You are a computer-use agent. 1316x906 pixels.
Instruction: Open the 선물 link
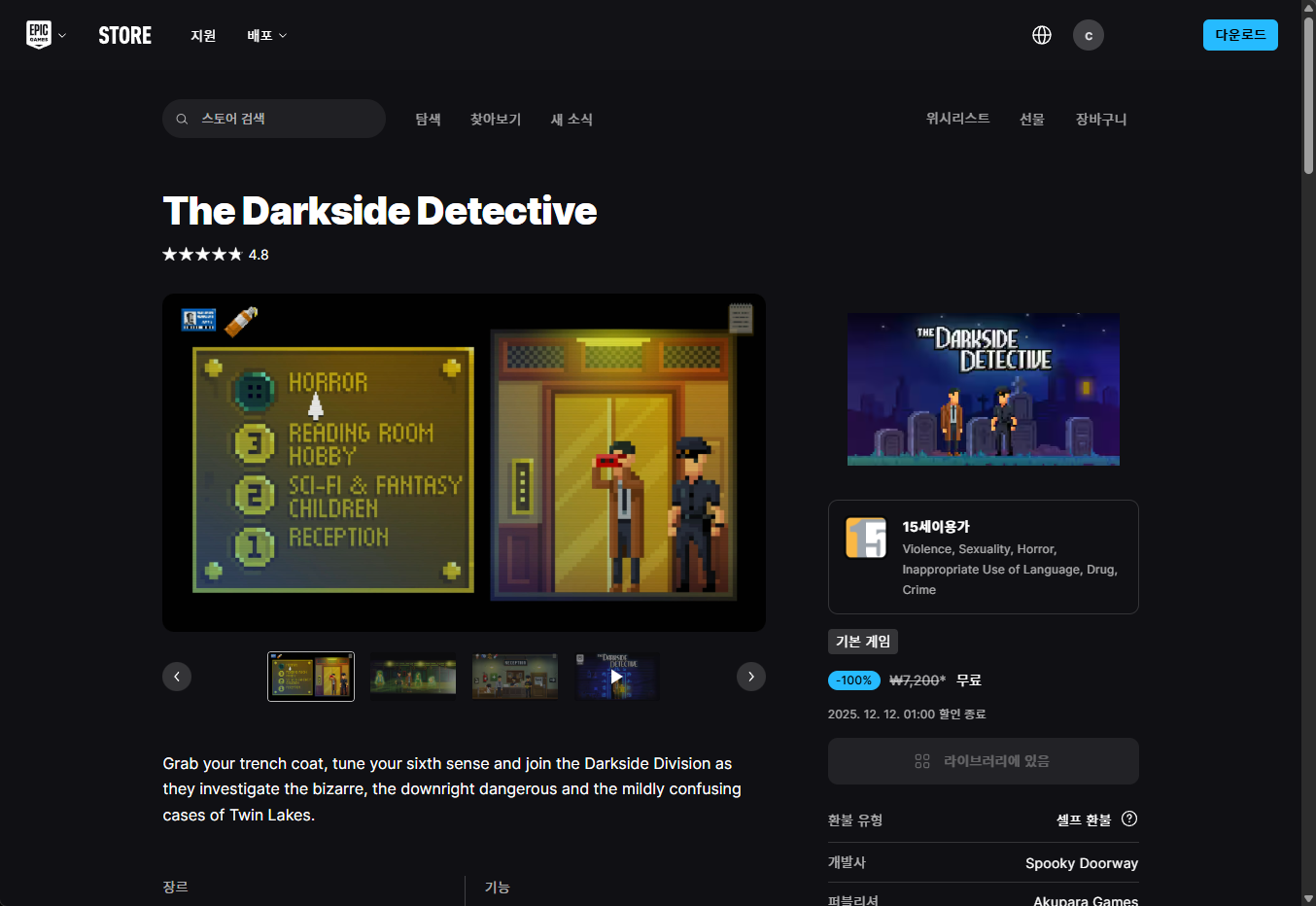(x=1032, y=119)
